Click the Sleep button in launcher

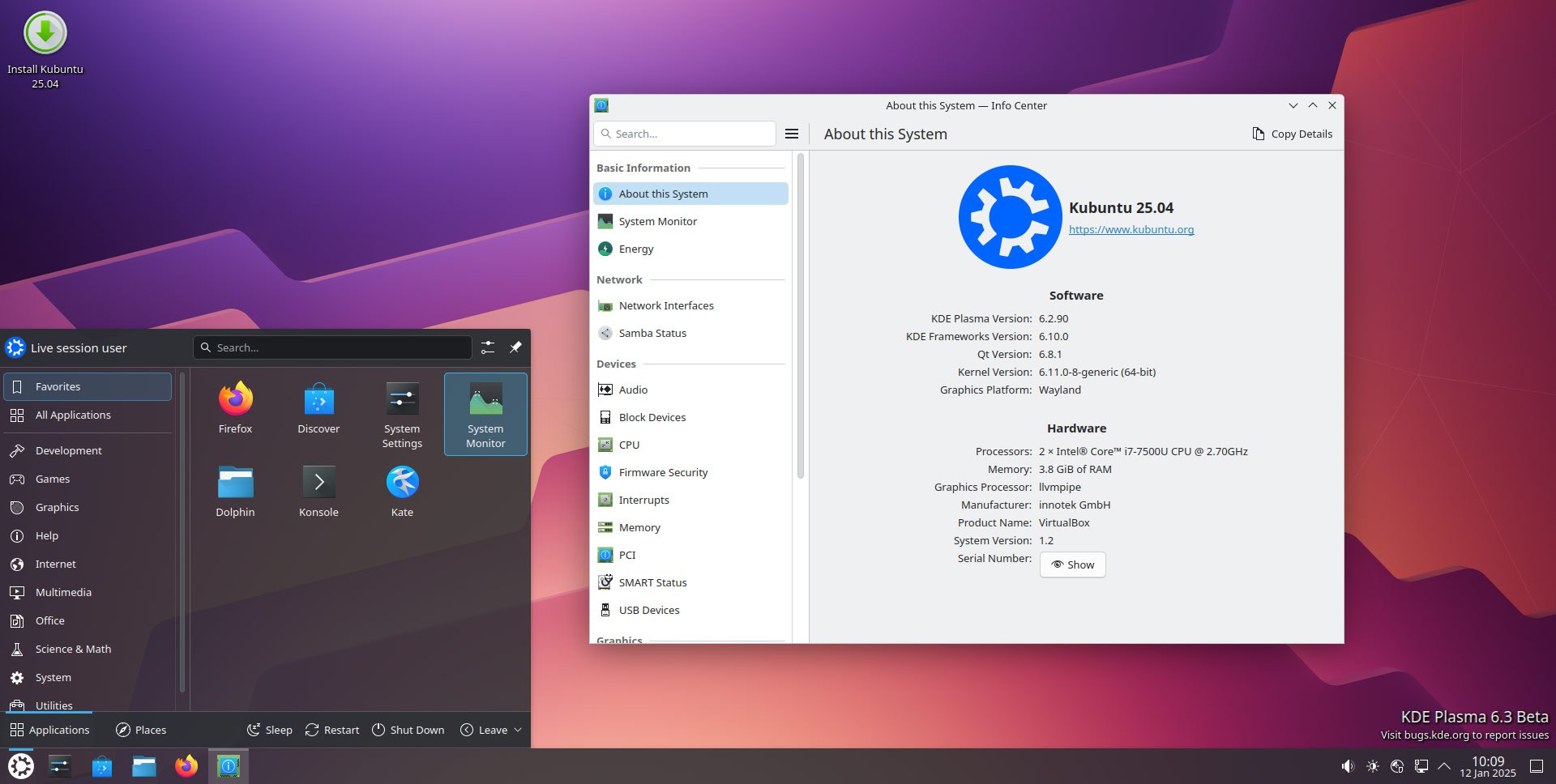[x=270, y=730]
